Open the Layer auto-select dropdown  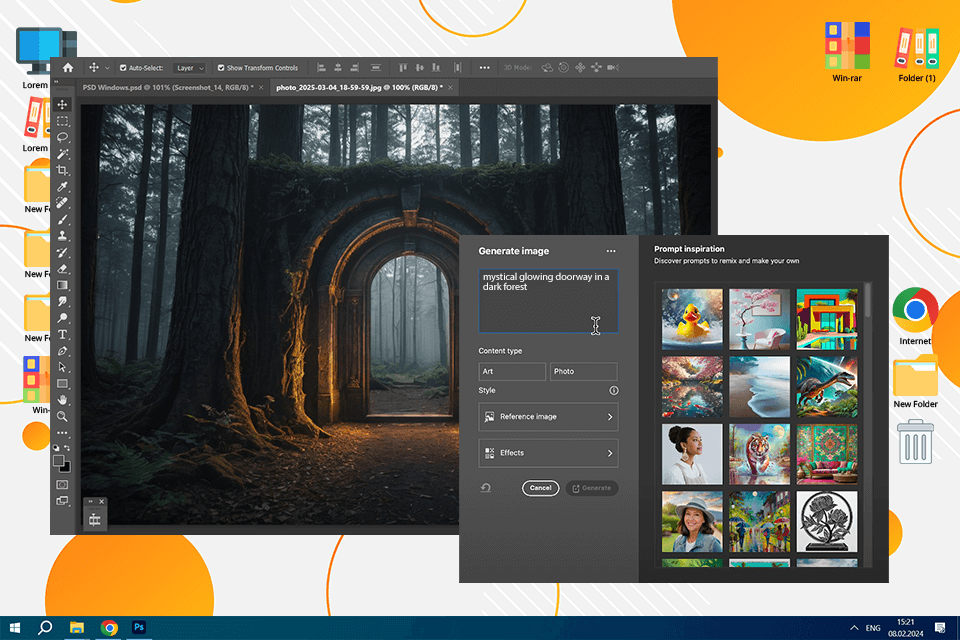coord(189,68)
